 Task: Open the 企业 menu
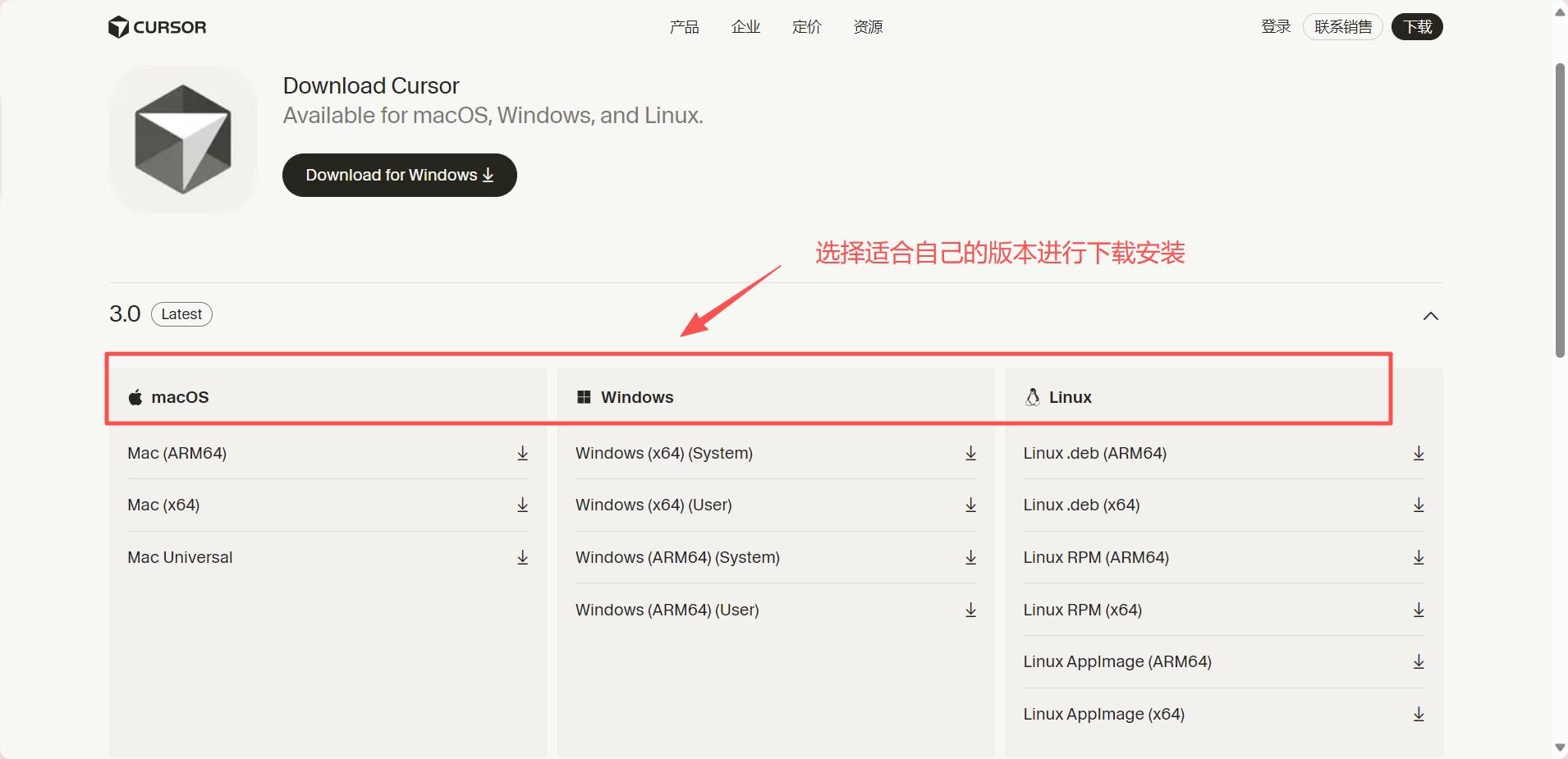pos(745,27)
